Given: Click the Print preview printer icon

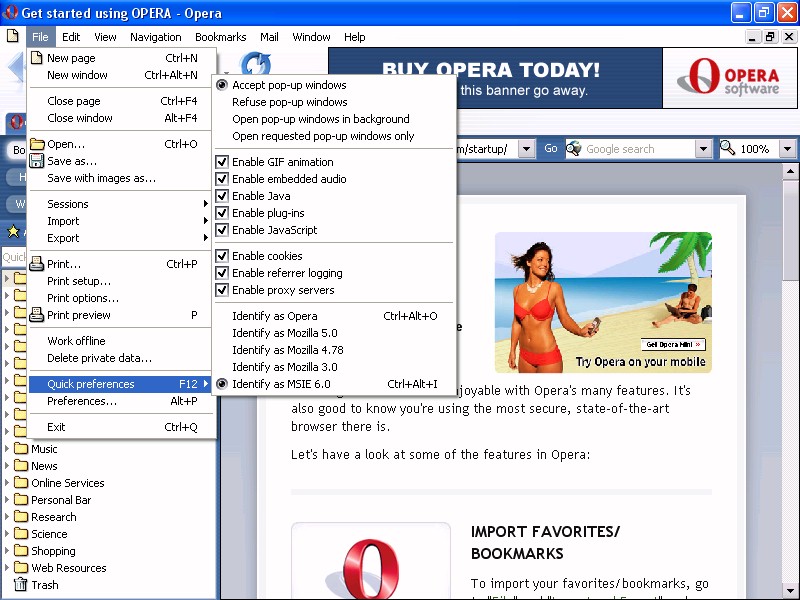Looking at the screenshot, I should [37, 315].
